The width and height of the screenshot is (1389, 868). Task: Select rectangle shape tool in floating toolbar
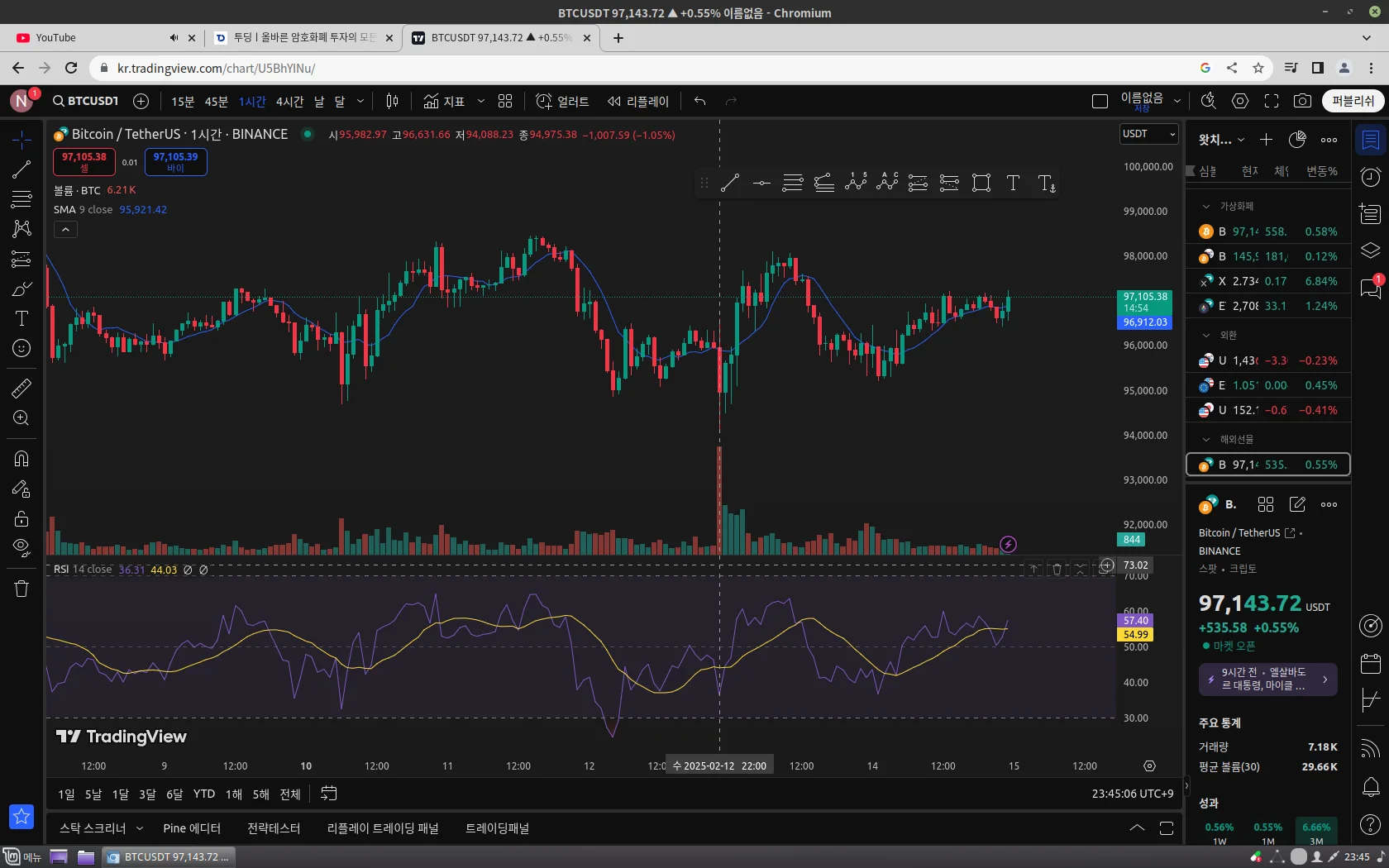pyautogui.click(x=981, y=183)
